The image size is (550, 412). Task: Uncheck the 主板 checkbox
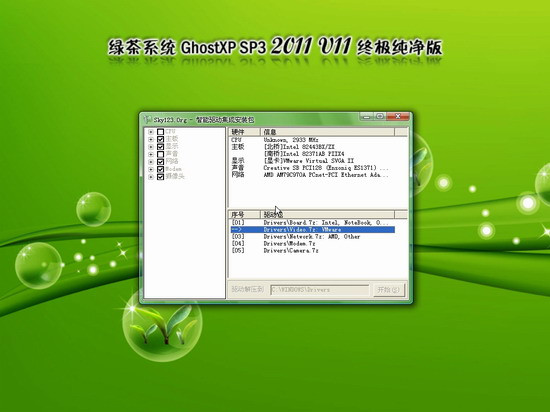(x=160, y=139)
